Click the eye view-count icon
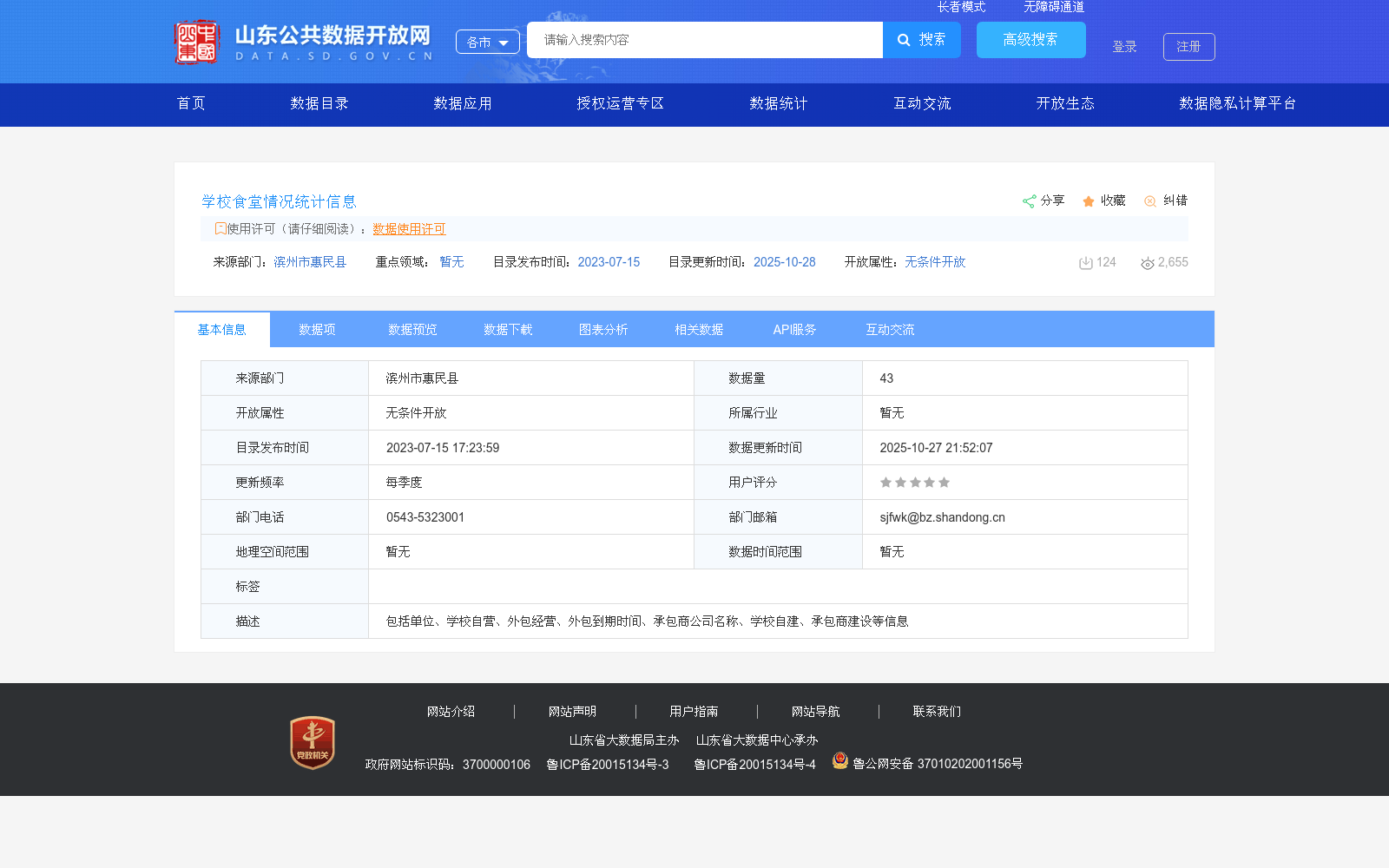This screenshot has height=868, width=1389. (1147, 262)
